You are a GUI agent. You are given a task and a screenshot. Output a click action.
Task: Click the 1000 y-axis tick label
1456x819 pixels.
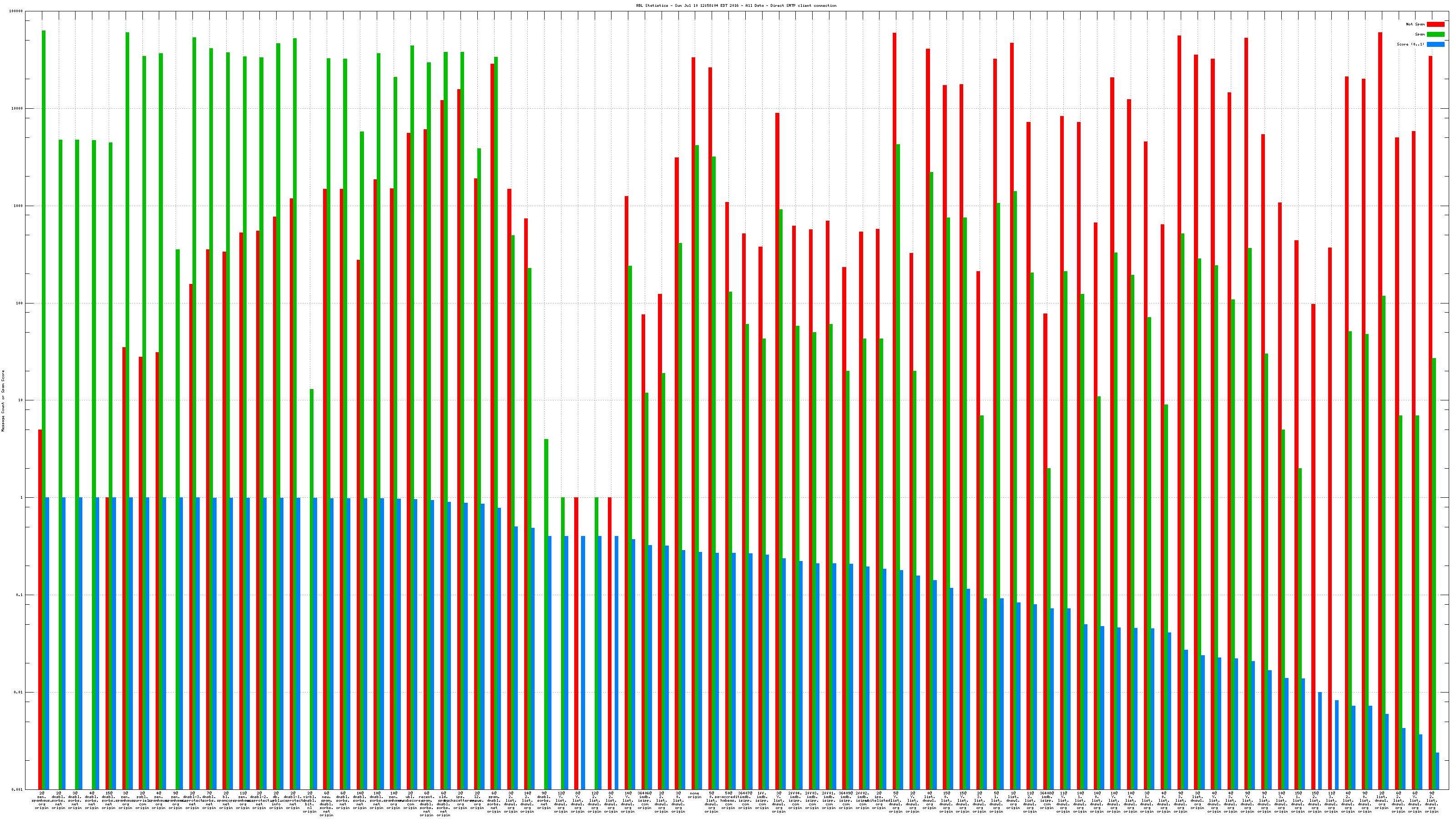point(19,206)
